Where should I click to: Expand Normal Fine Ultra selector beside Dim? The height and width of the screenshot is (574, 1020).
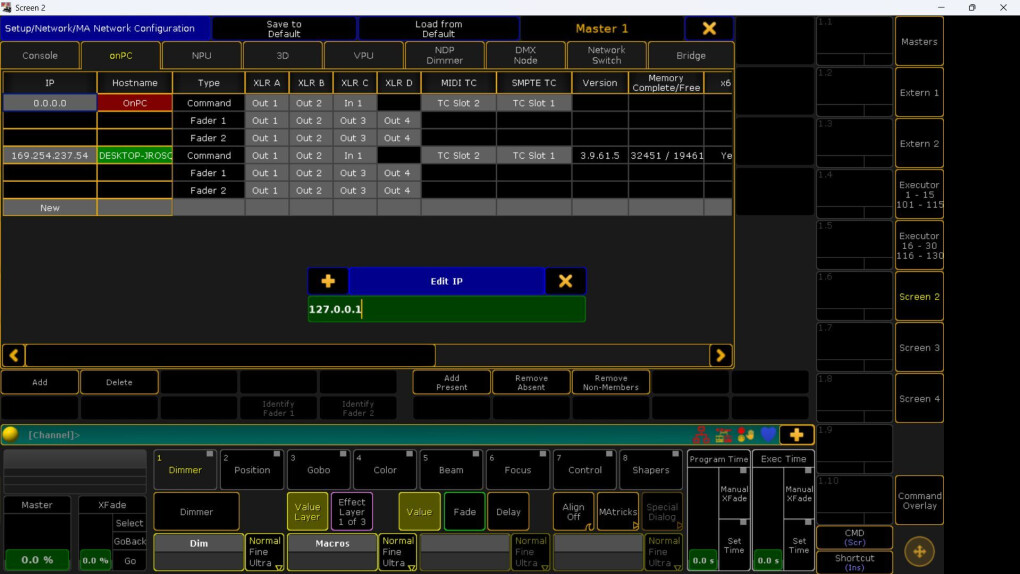click(x=264, y=552)
